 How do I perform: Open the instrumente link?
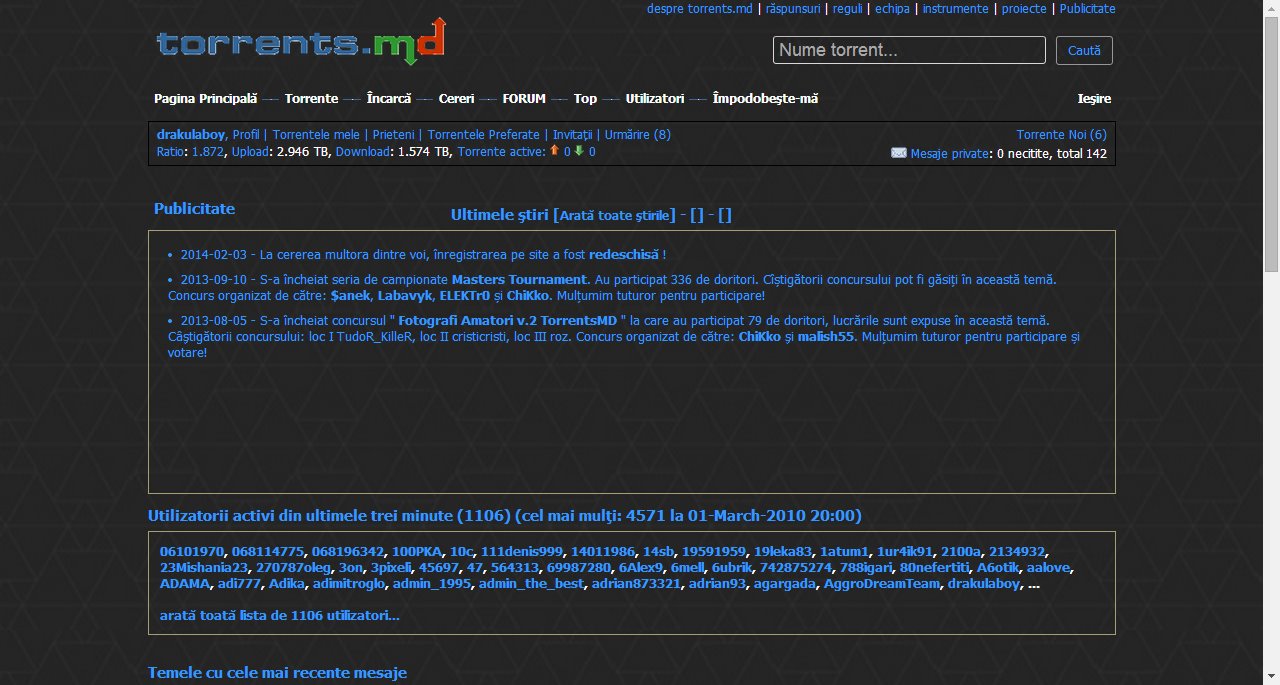pyautogui.click(x=955, y=9)
